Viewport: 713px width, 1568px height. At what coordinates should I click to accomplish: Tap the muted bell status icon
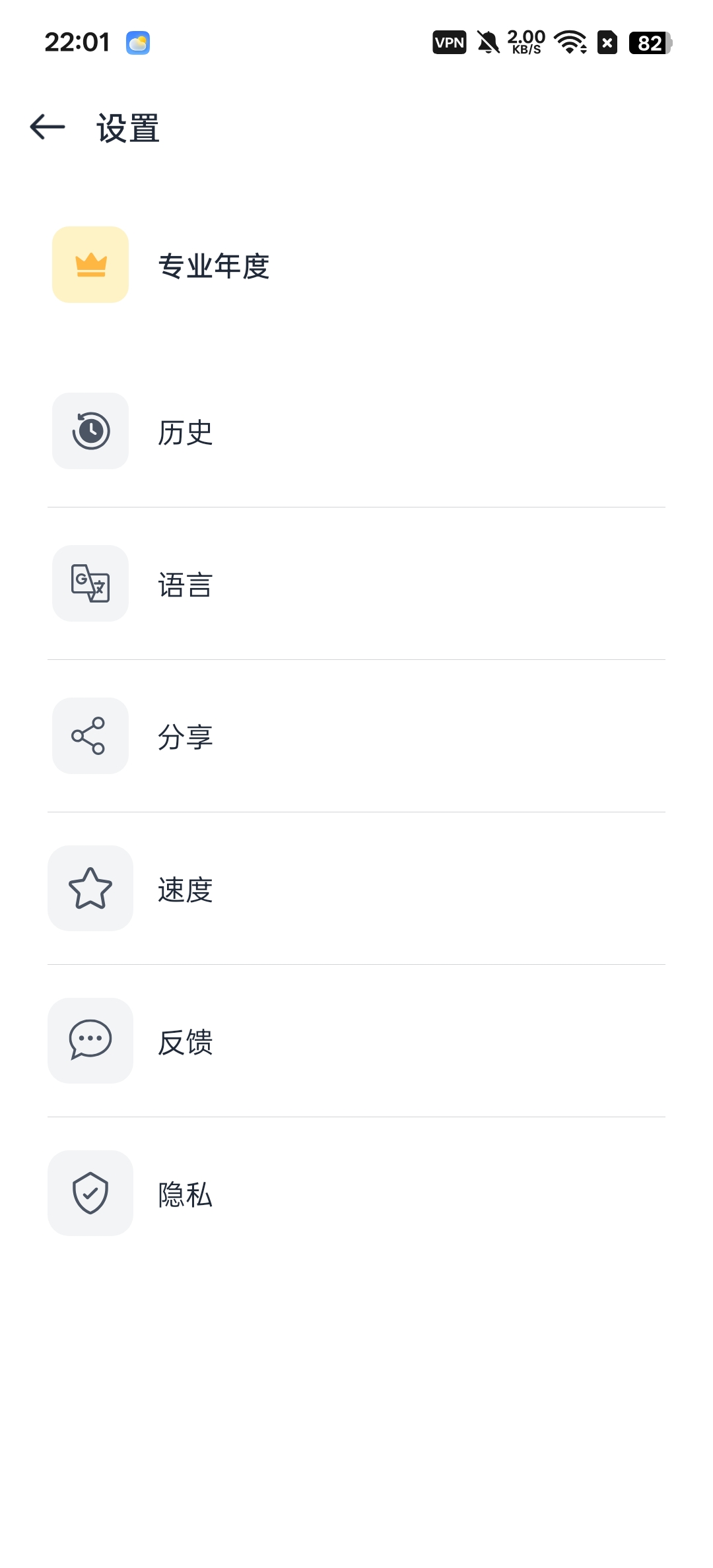[489, 43]
